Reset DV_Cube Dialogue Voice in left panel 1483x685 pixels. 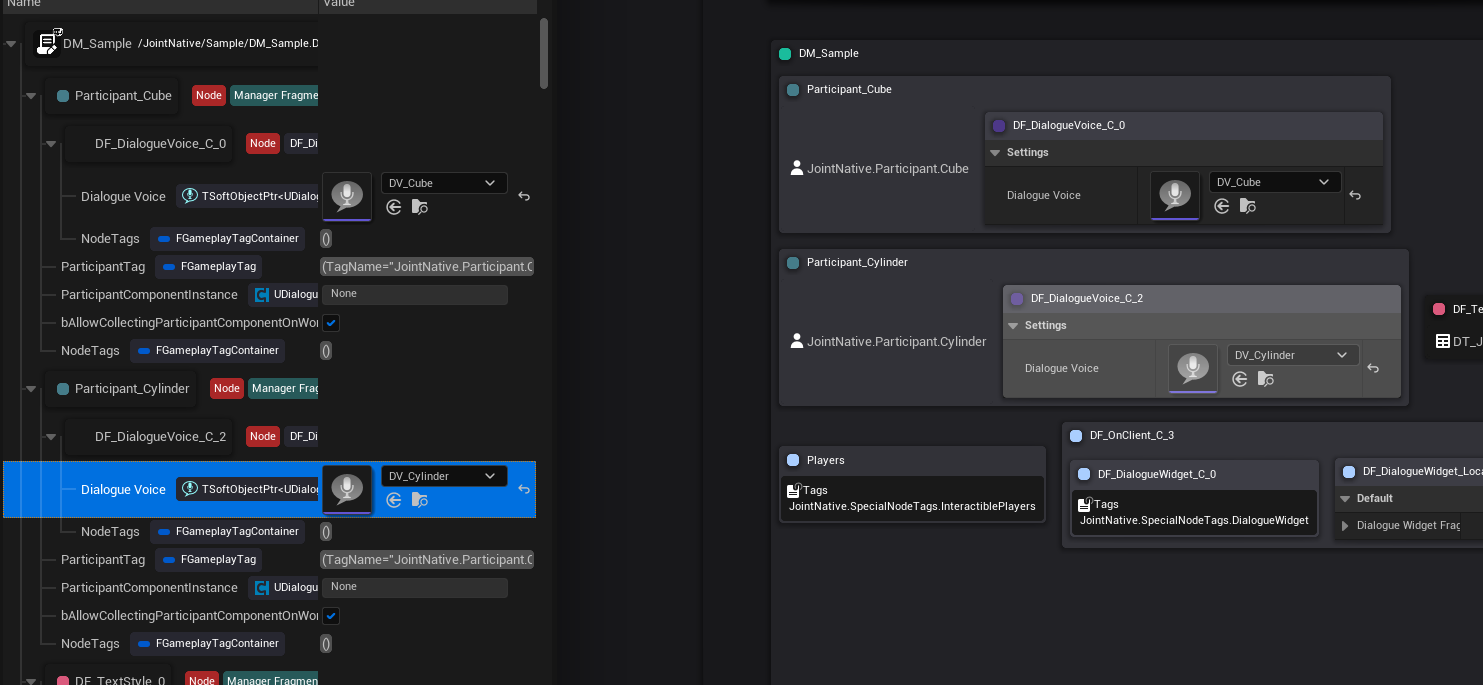click(x=524, y=197)
